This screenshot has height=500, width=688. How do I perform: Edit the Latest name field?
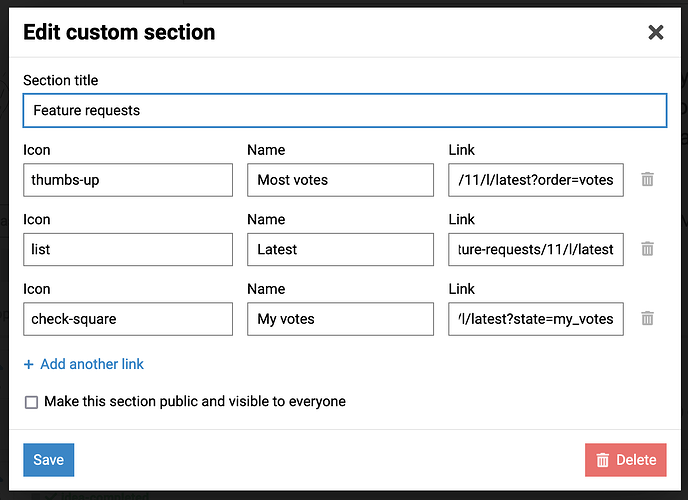pos(340,250)
